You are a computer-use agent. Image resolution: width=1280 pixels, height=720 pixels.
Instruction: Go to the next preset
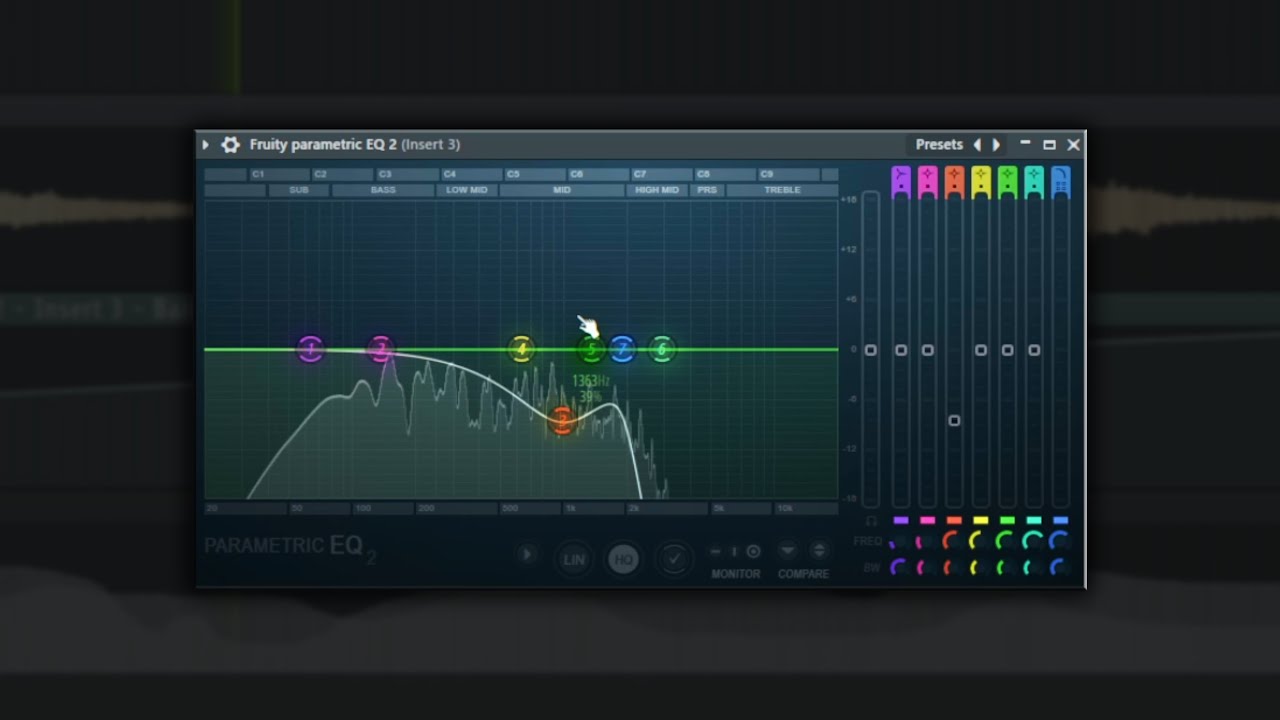point(996,145)
